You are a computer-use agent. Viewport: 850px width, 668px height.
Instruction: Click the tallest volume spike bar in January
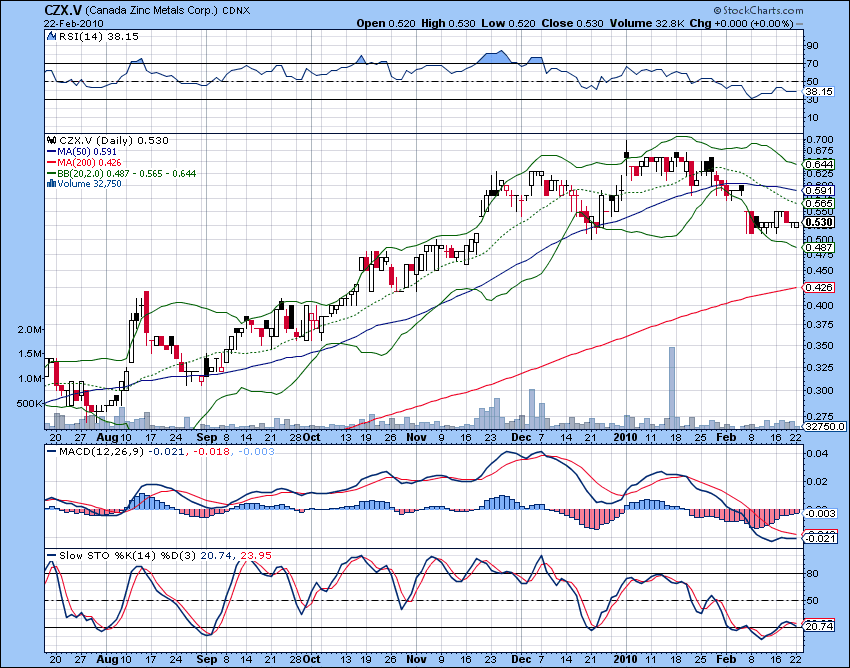[x=672, y=388]
